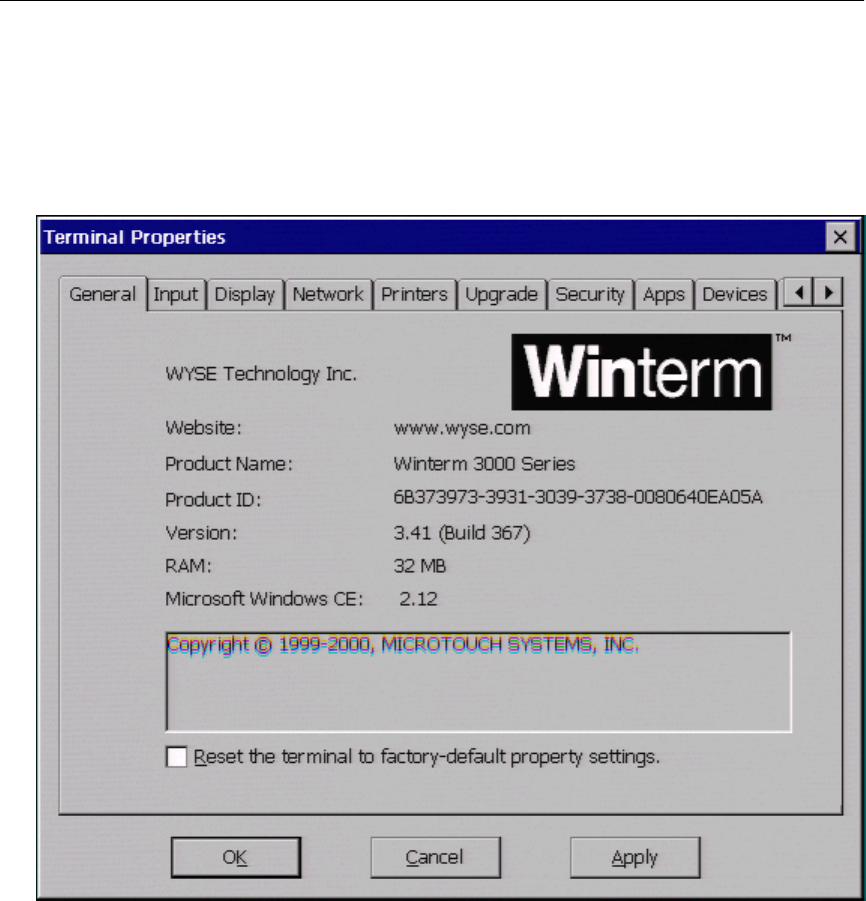Select the Winterm 3000 Series text
Viewport: 866px width, 901px height.
tap(484, 464)
